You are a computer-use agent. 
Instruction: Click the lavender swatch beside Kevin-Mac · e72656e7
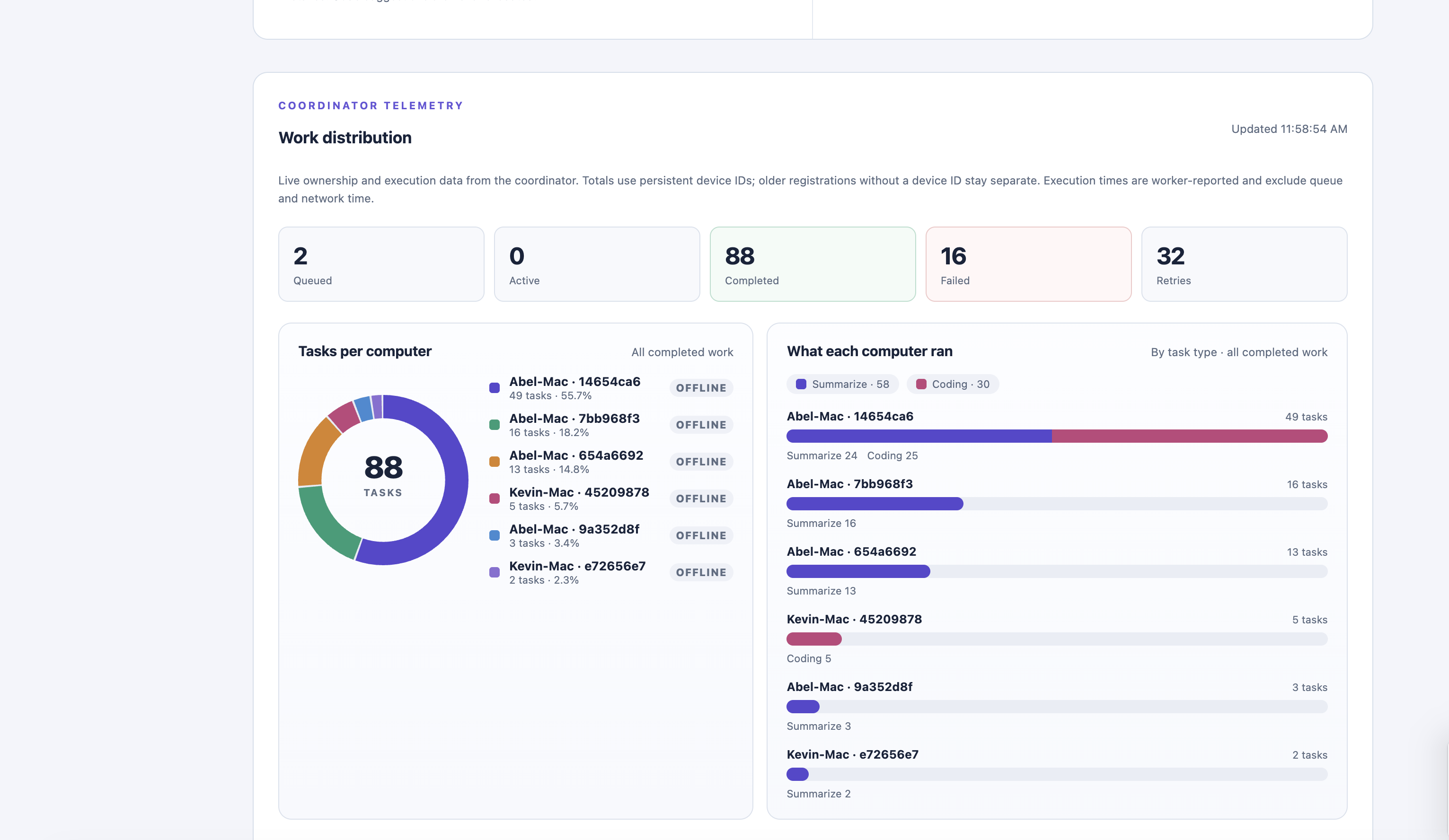click(495, 572)
